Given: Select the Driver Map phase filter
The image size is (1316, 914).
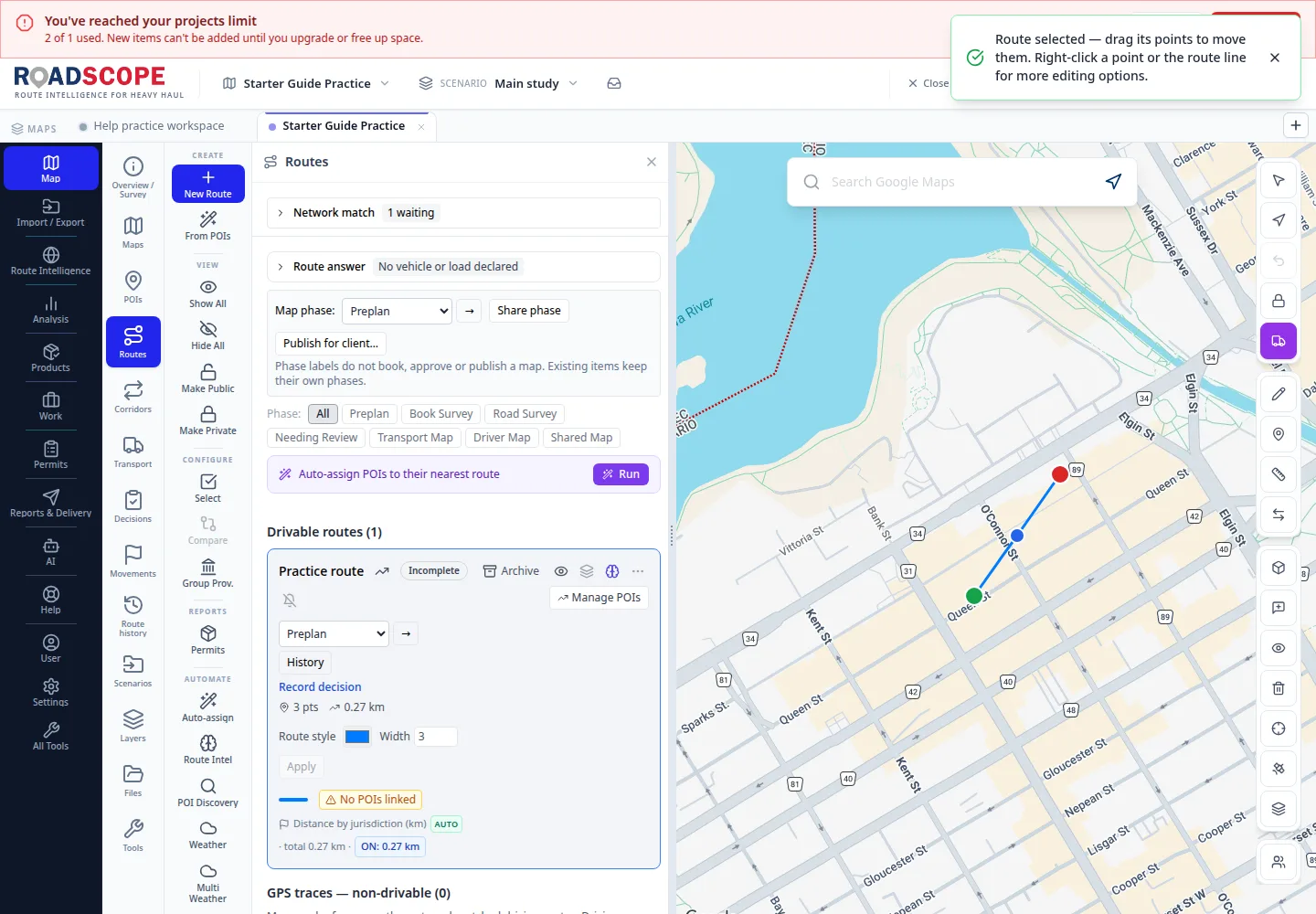Looking at the screenshot, I should click(x=502, y=438).
